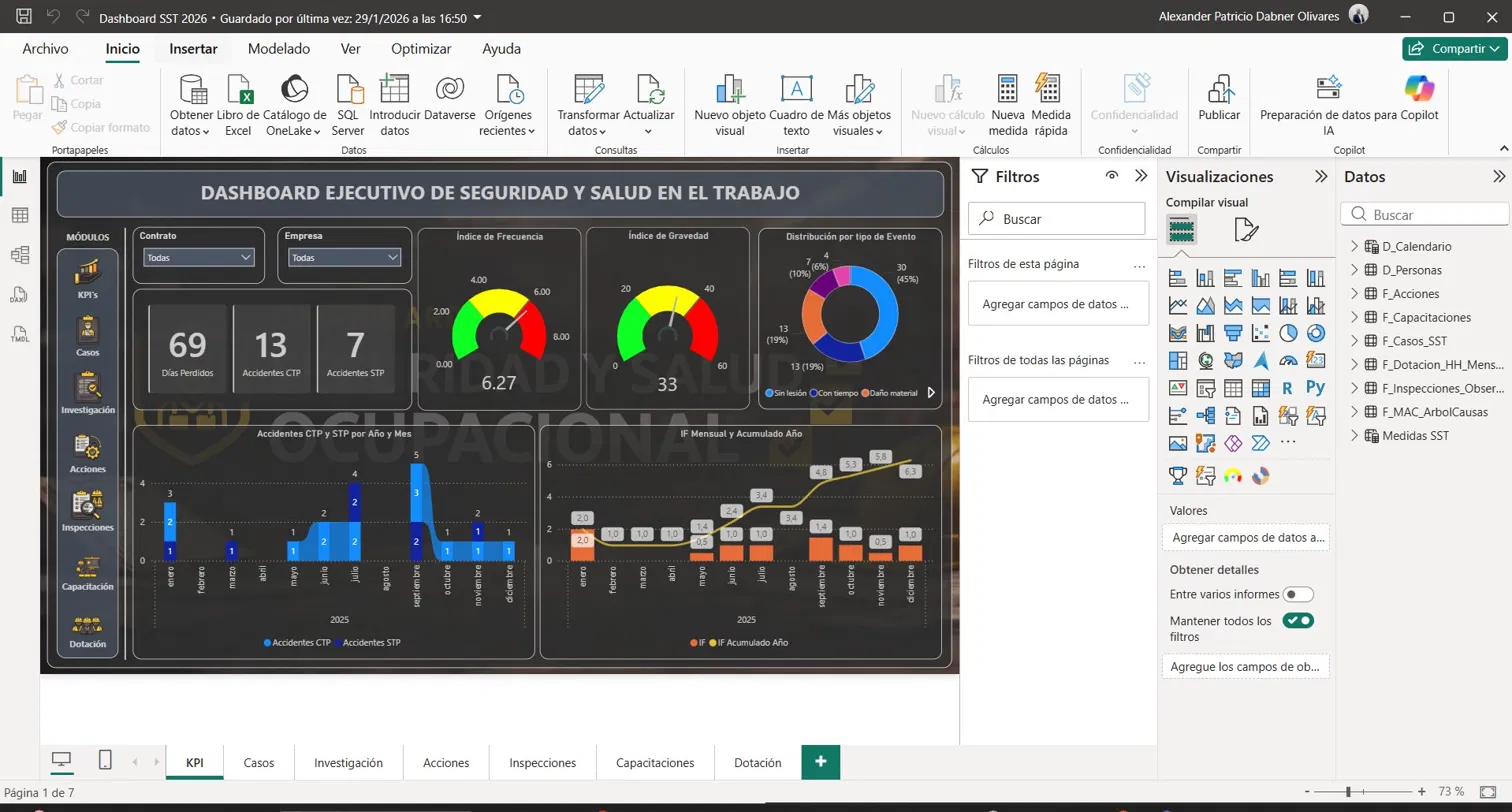Image resolution: width=1512 pixels, height=812 pixels.
Task: Click the Casos module icon in dashboard
Action: click(x=87, y=337)
